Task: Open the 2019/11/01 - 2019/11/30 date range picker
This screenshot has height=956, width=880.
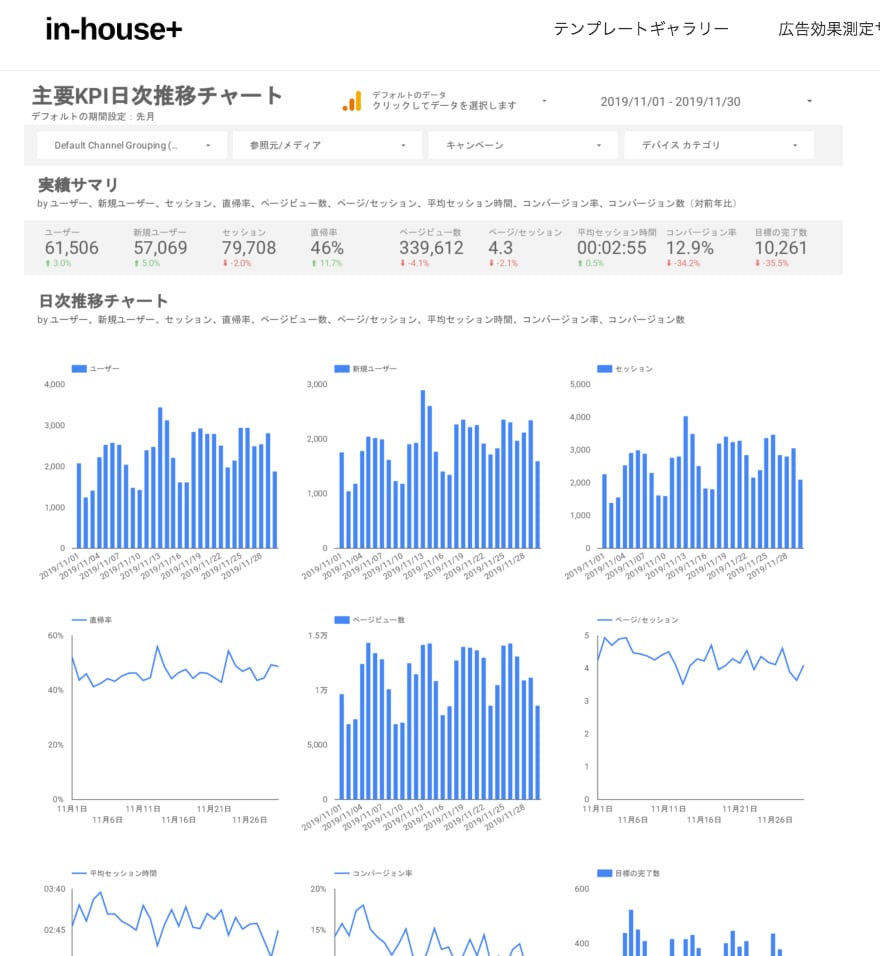Action: coord(706,102)
